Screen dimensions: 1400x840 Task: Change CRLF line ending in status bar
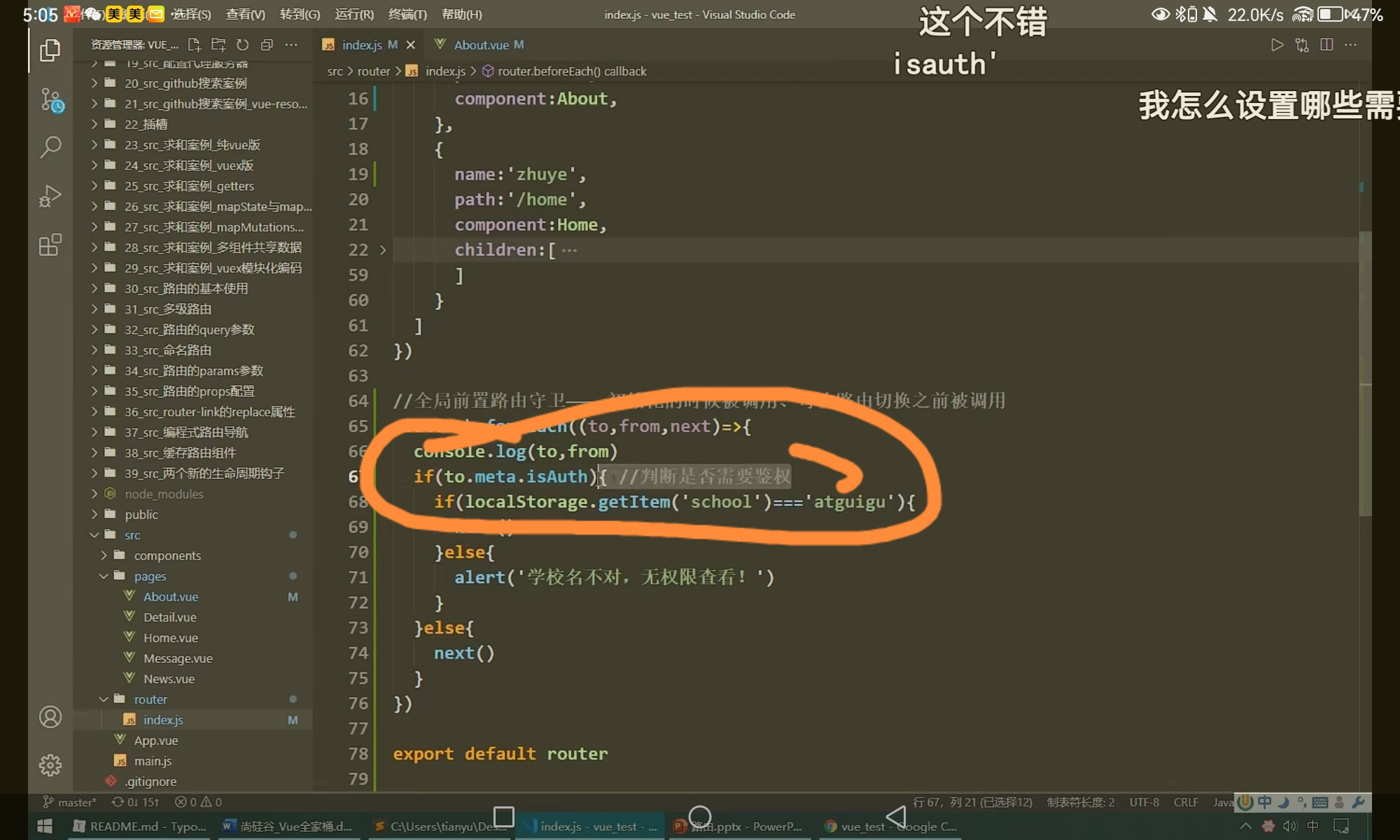(1185, 802)
